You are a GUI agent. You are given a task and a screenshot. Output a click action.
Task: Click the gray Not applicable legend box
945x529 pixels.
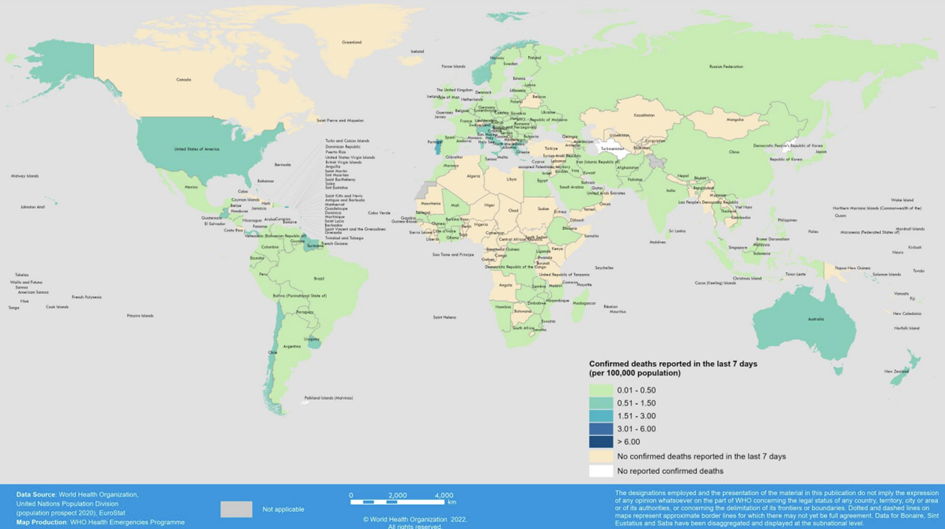[x=236, y=509]
